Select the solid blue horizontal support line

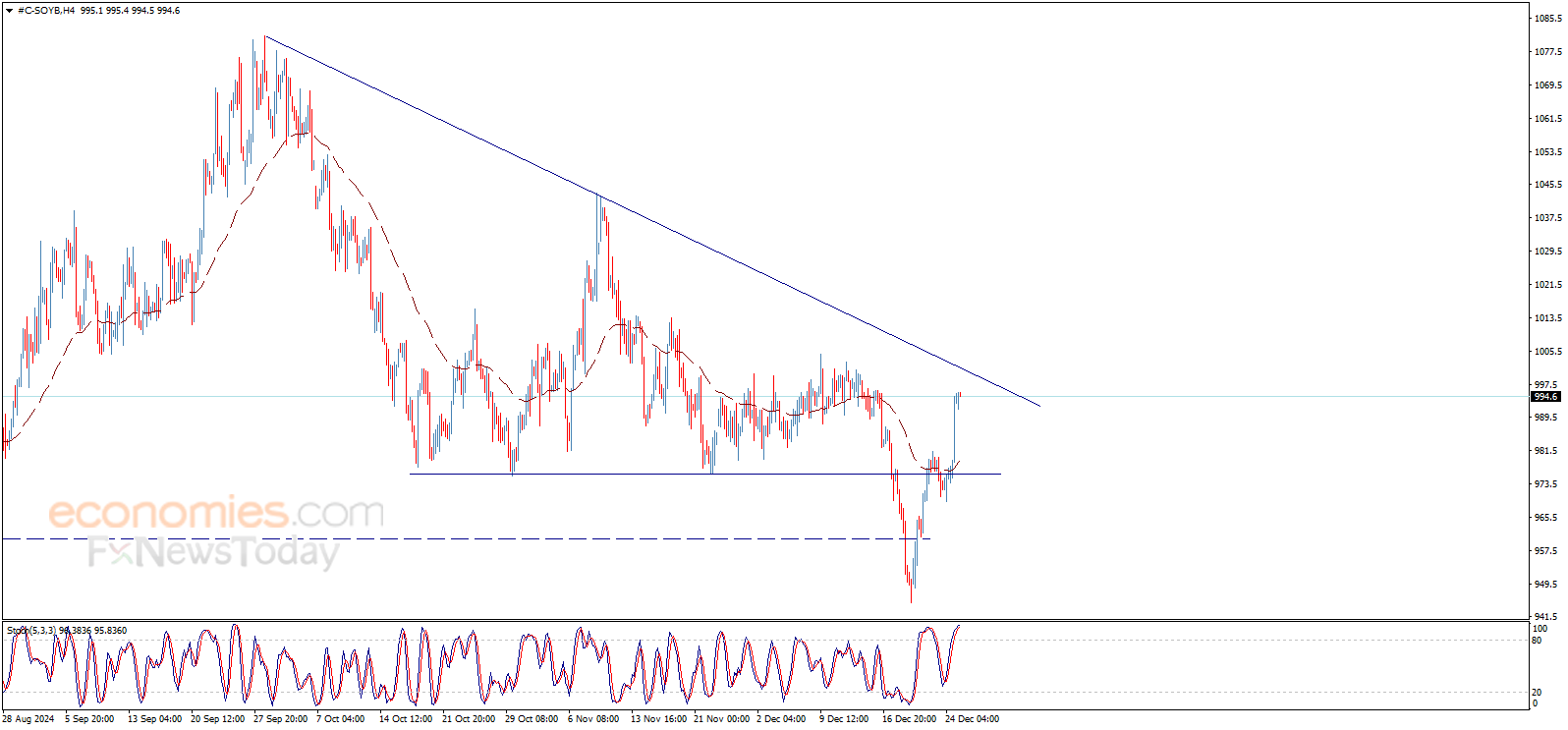(705, 475)
